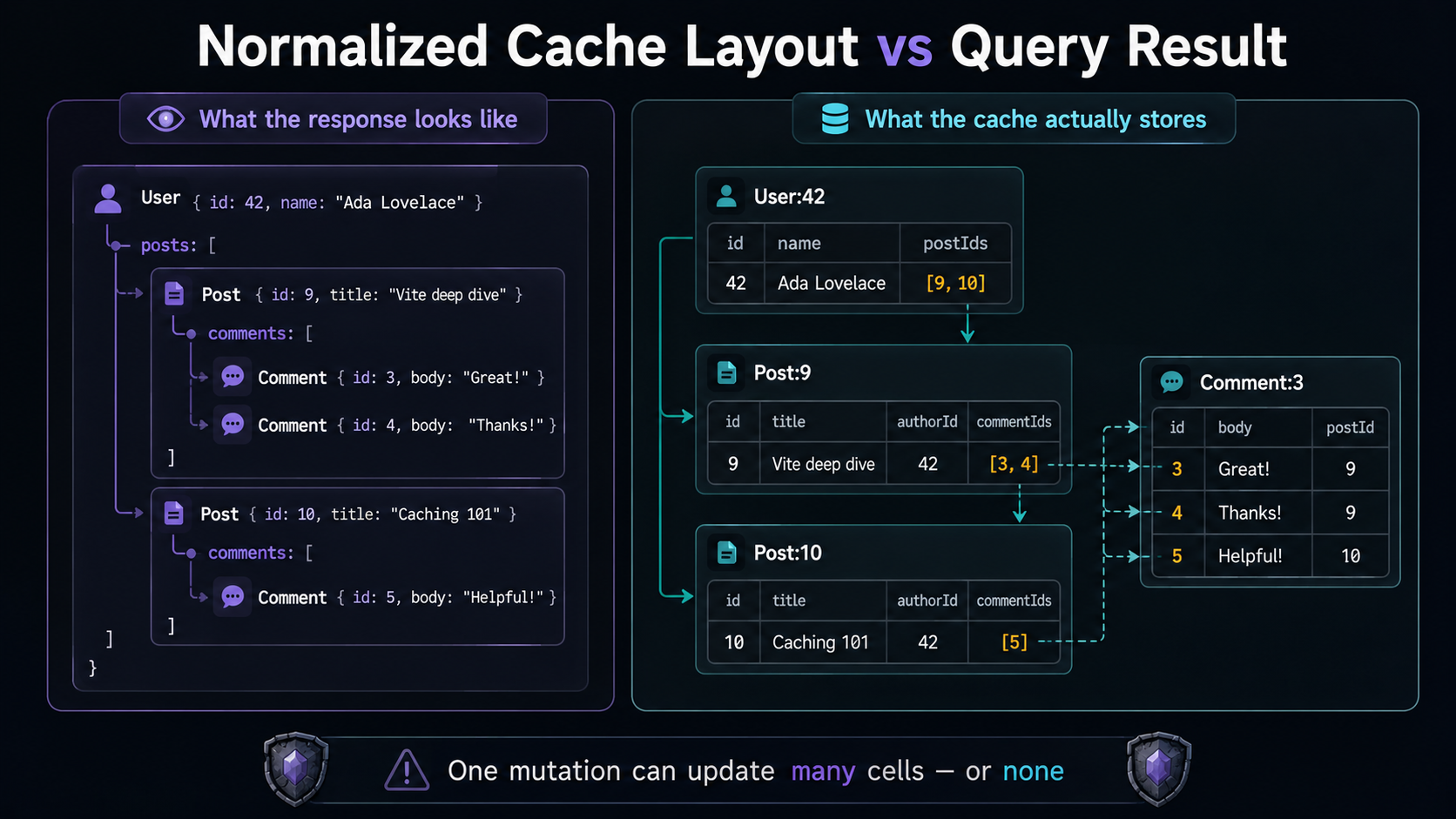Click the "Ada Lovelace" name cell

[x=832, y=283]
